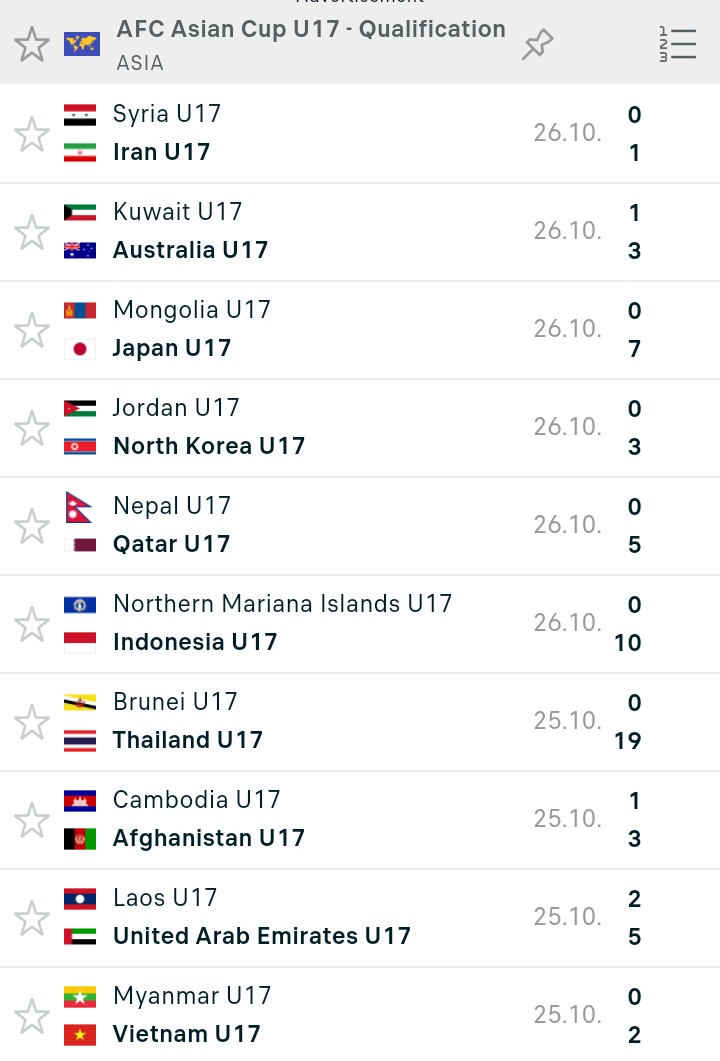This screenshot has height=1061, width=720.
Task: Open Laos vs United Arab Emirates U17 match
Action: (360, 918)
